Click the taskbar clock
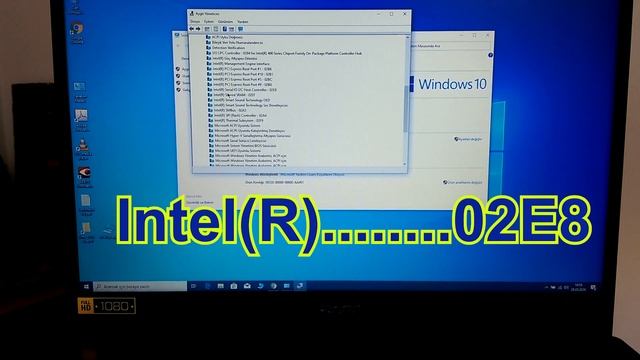Image resolution: width=640 pixels, height=360 pixels. point(578,287)
